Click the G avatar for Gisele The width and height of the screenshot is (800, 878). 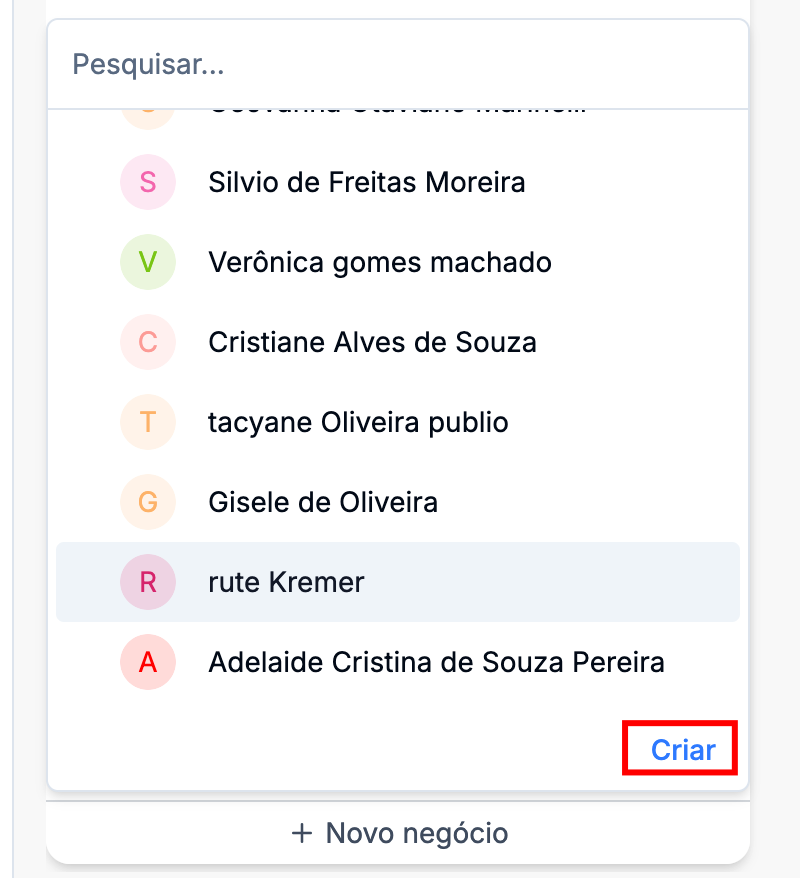[148, 502]
